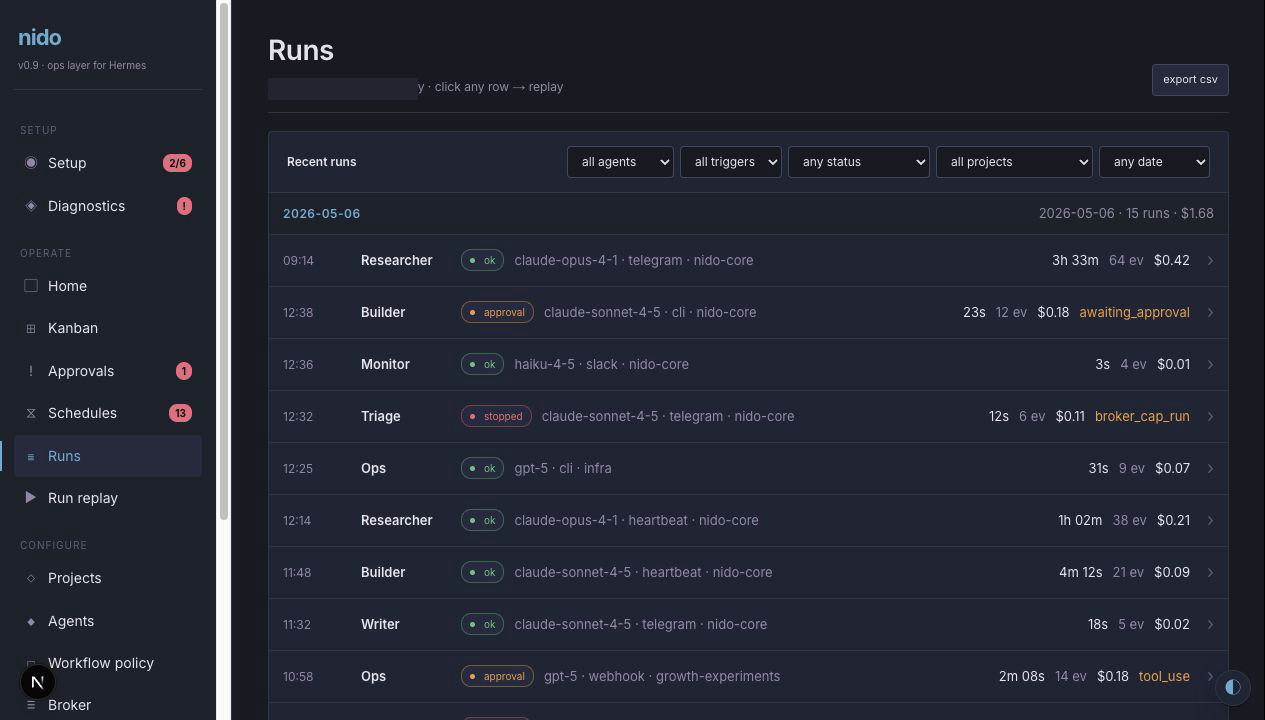Expand the 12:25 Ops run chevron

[x=1210, y=468]
